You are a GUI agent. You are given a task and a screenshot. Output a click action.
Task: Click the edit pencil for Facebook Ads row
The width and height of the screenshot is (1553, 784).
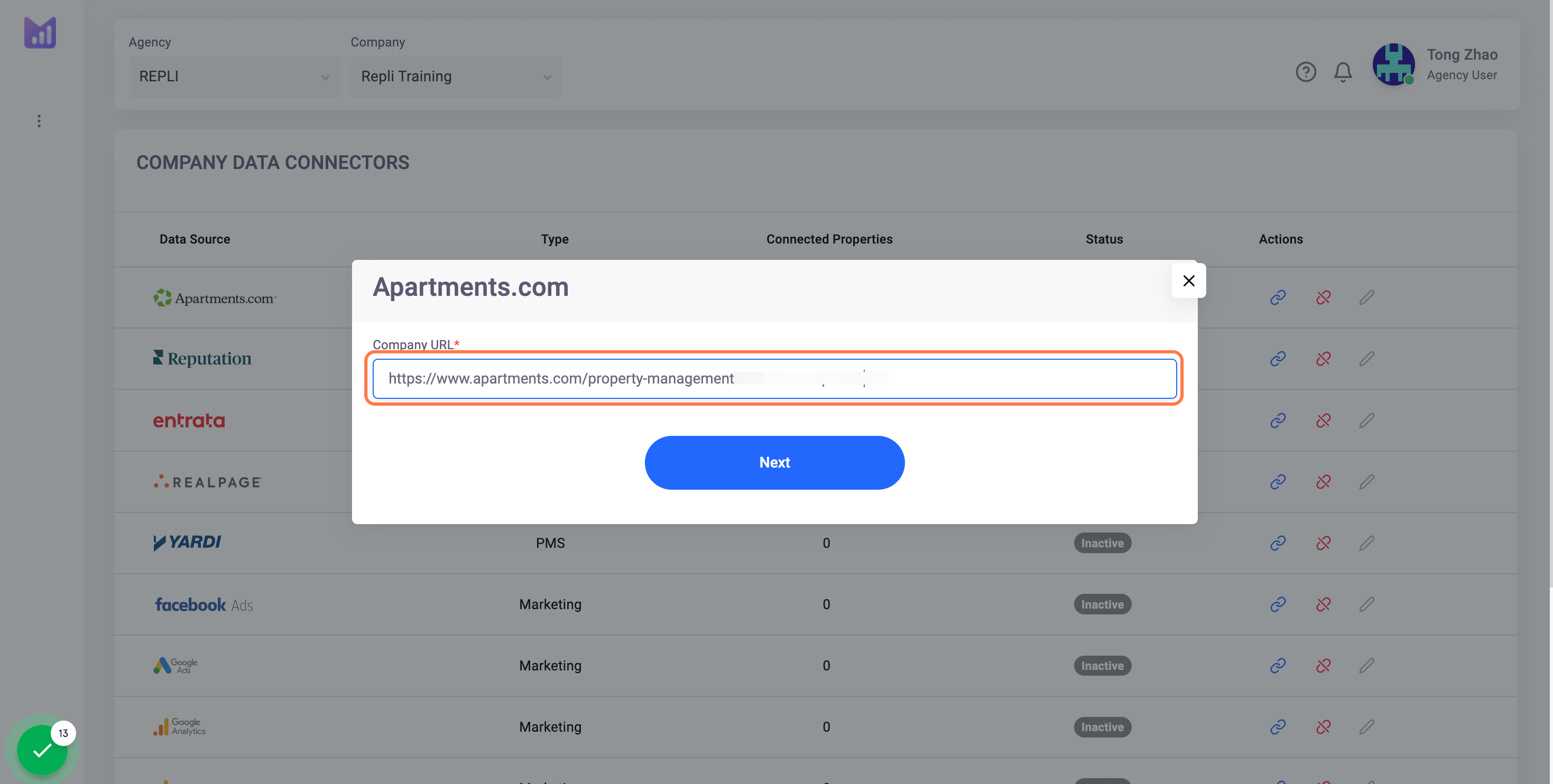click(x=1367, y=604)
